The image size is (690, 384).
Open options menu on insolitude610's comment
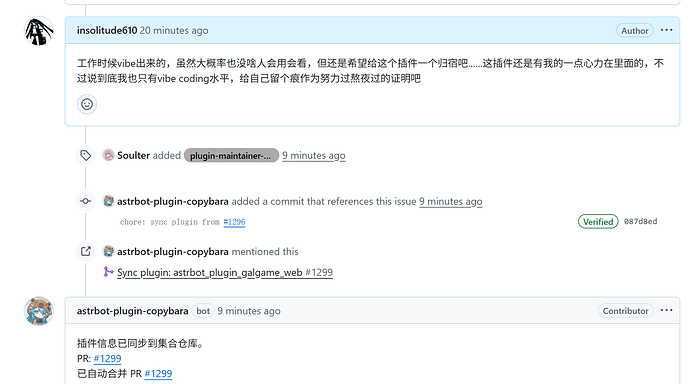point(666,30)
